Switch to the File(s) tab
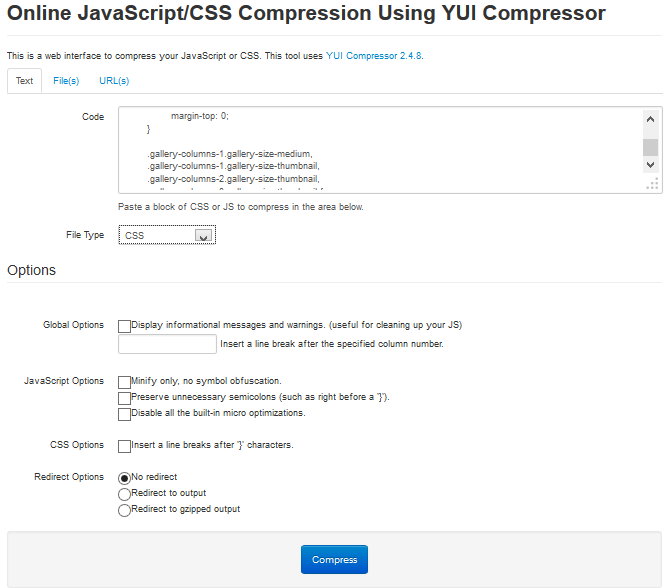This screenshot has width=671, height=588. (x=66, y=81)
